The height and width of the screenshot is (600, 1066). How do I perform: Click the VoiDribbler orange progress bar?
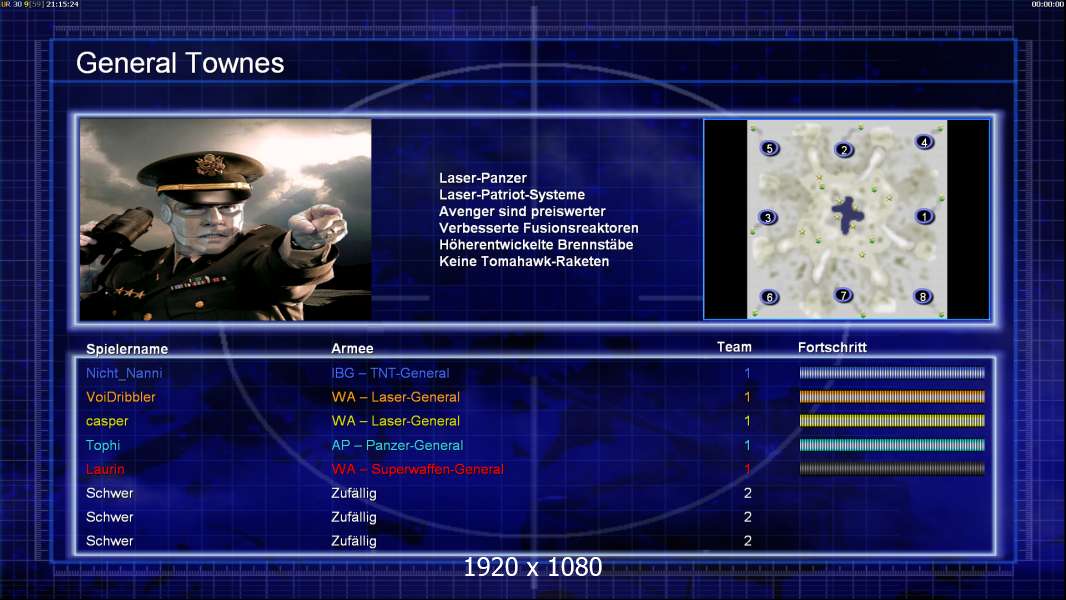pyautogui.click(x=892, y=396)
